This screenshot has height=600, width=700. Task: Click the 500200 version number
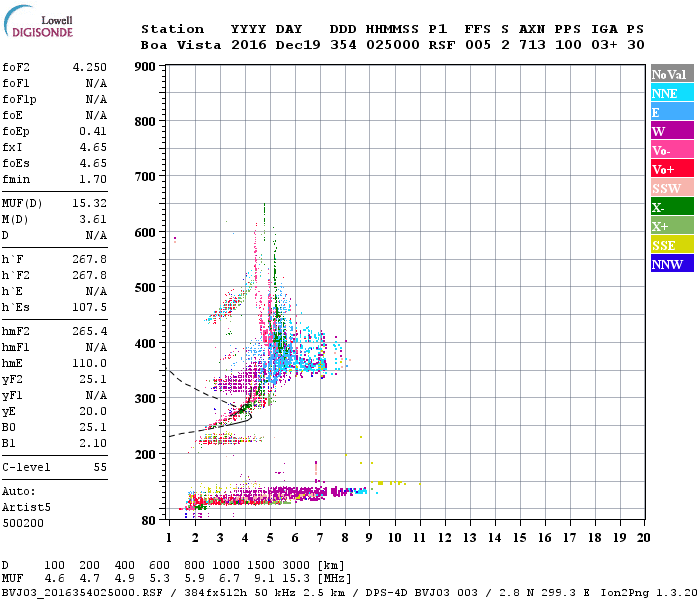coord(23,523)
